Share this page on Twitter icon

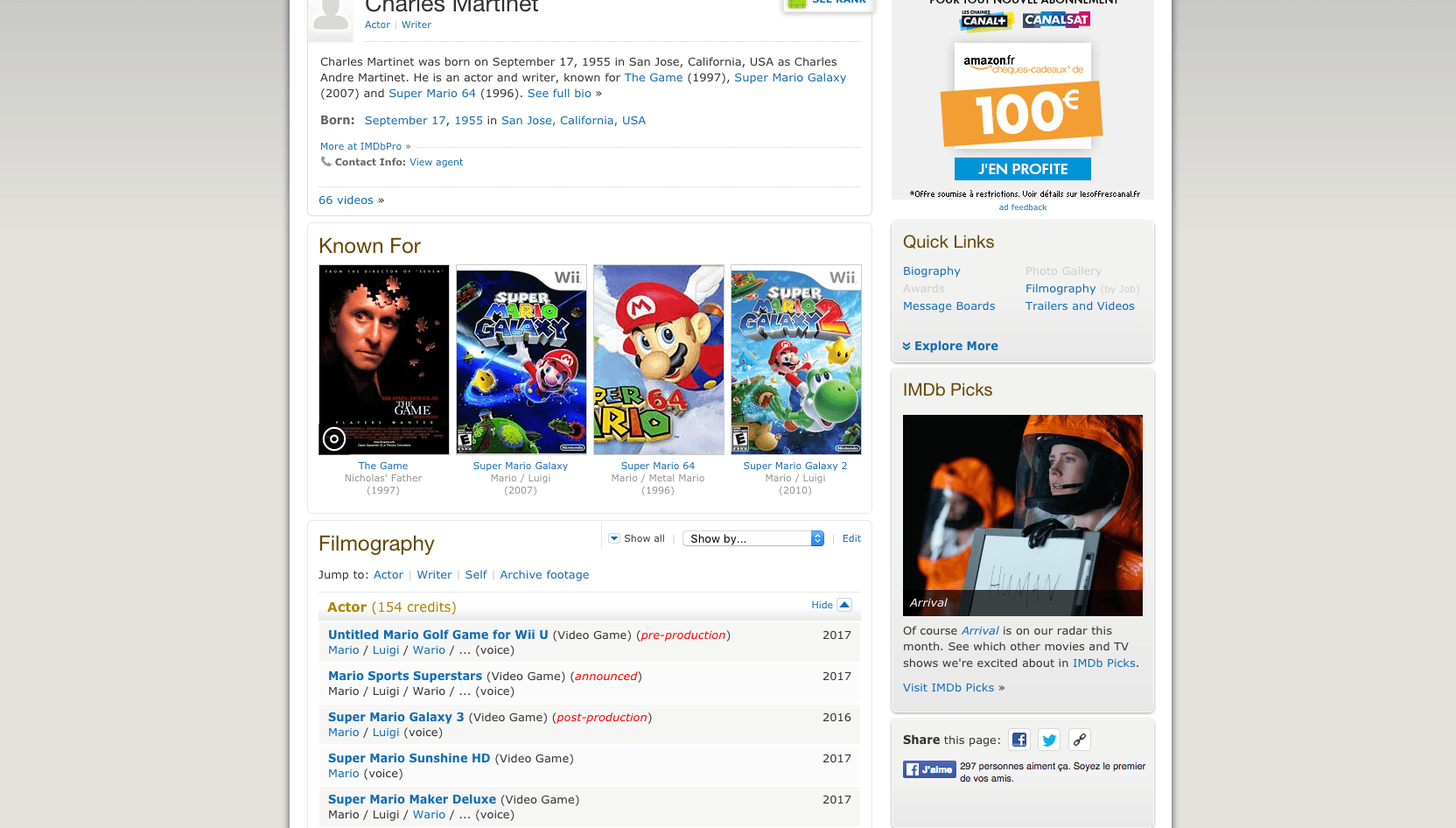click(1049, 740)
